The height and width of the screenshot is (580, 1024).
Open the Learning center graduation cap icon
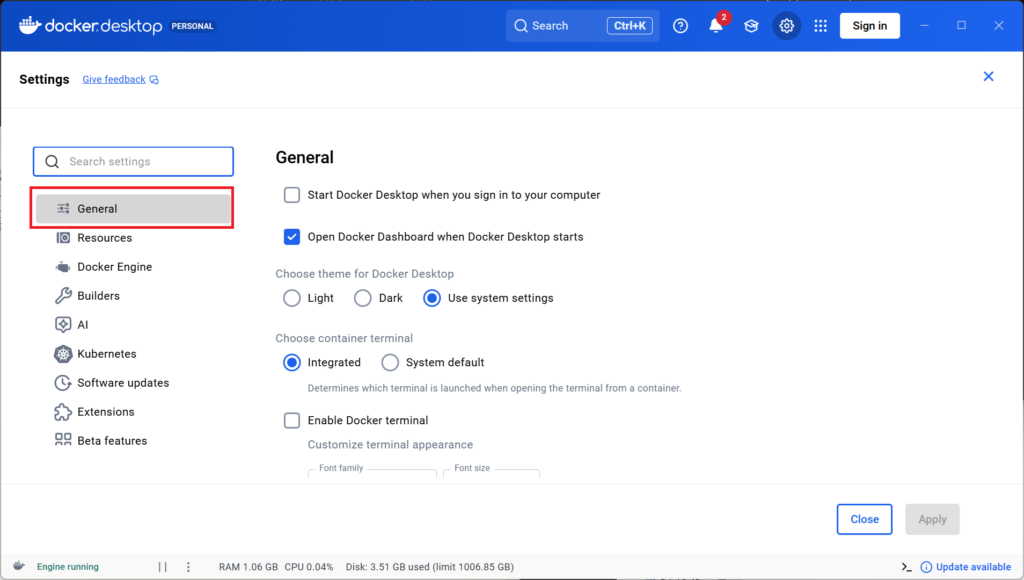pos(751,25)
